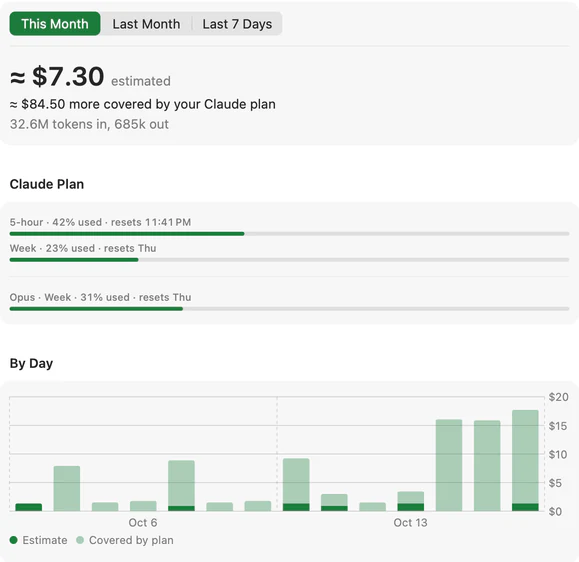Click '32.6M tokens in, 685k out' text

click(x=89, y=124)
